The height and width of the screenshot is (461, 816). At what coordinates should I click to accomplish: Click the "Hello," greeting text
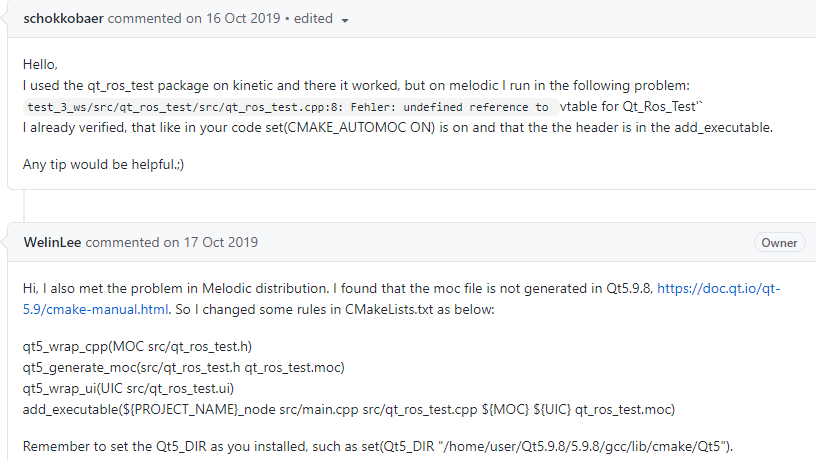40,65
